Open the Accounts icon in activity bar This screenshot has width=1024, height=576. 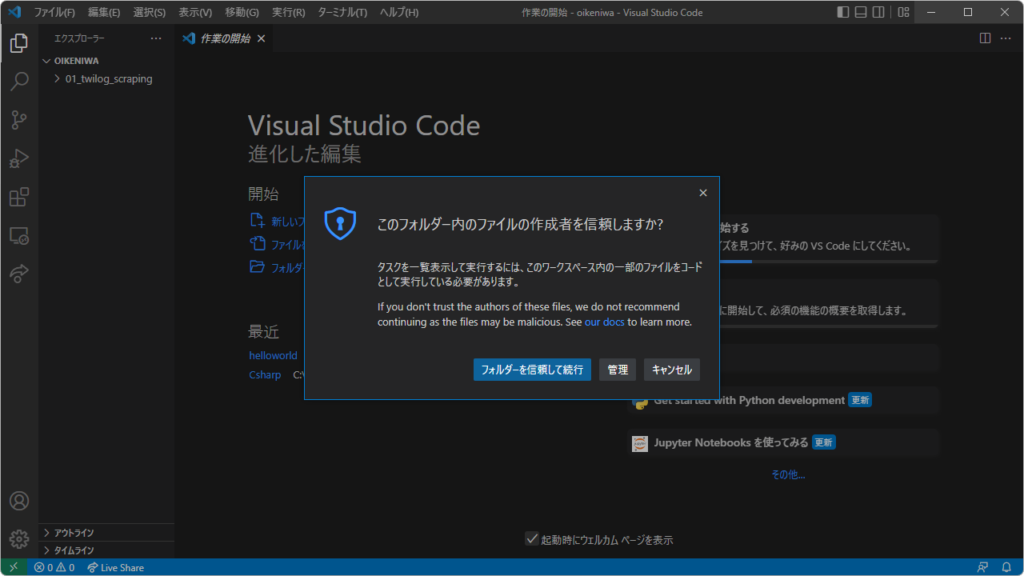tap(19, 500)
